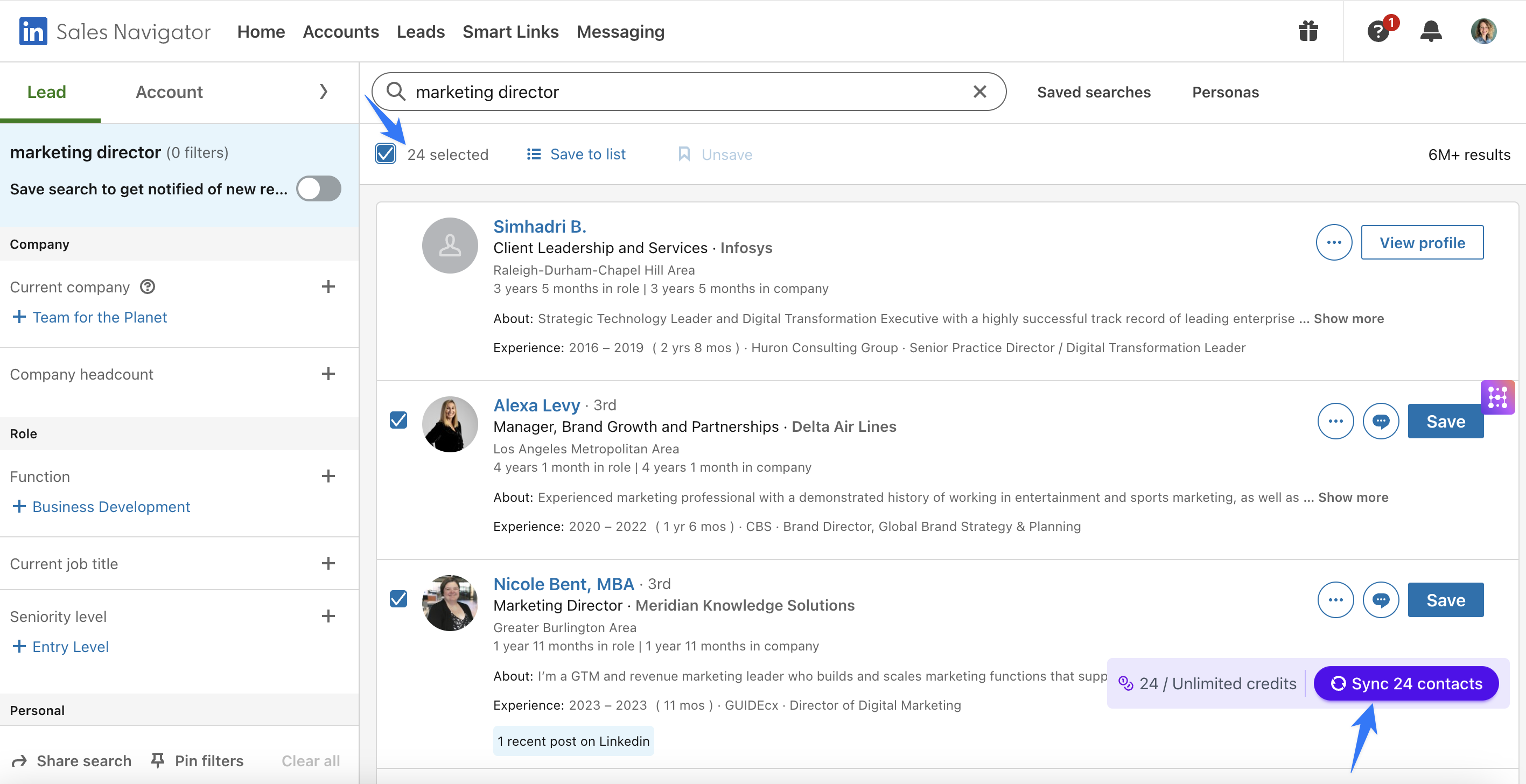This screenshot has height=784, width=1526.
Task: Open the gift icon in header
Action: pyautogui.click(x=1308, y=31)
